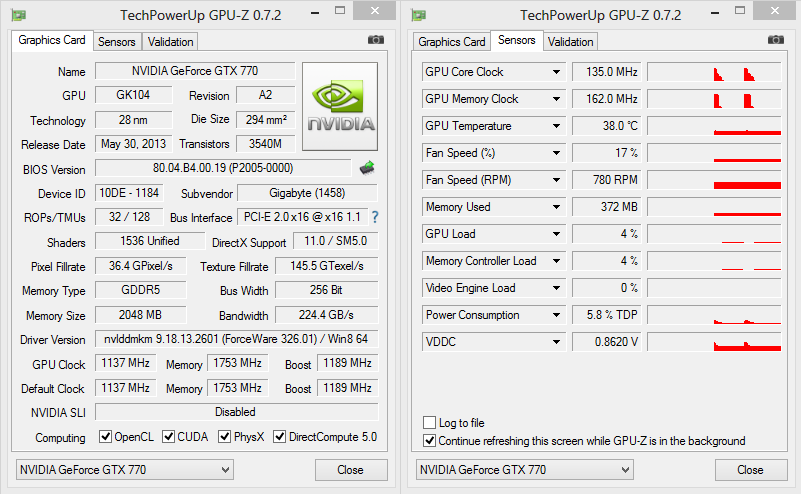Viewport: 801px width, 494px height.
Task: Toggle the OpenCL checkbox
Action: point(105,437)
